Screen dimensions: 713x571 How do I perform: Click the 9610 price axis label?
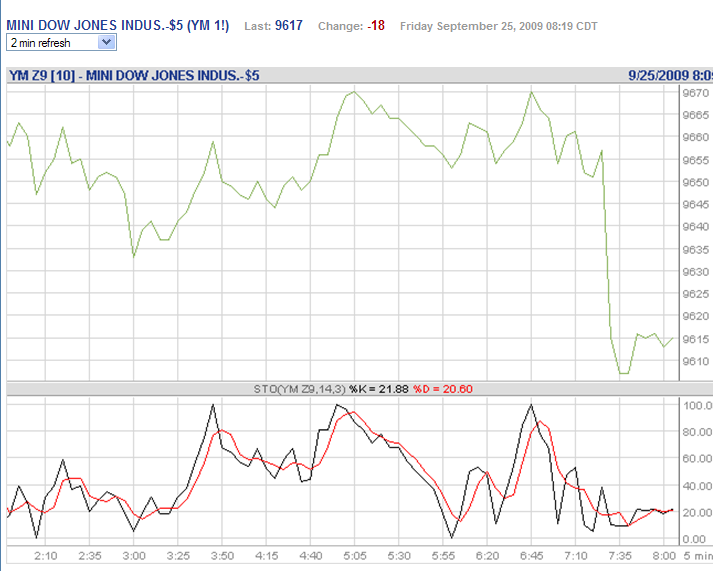pyautogui.click(x=696, y=361)
